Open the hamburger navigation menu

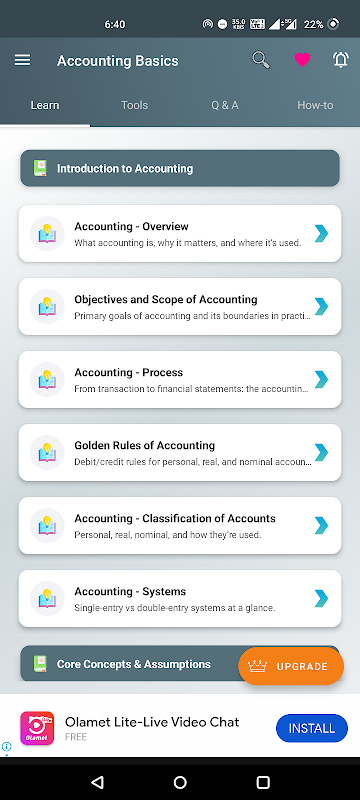[x=22, y=61]
